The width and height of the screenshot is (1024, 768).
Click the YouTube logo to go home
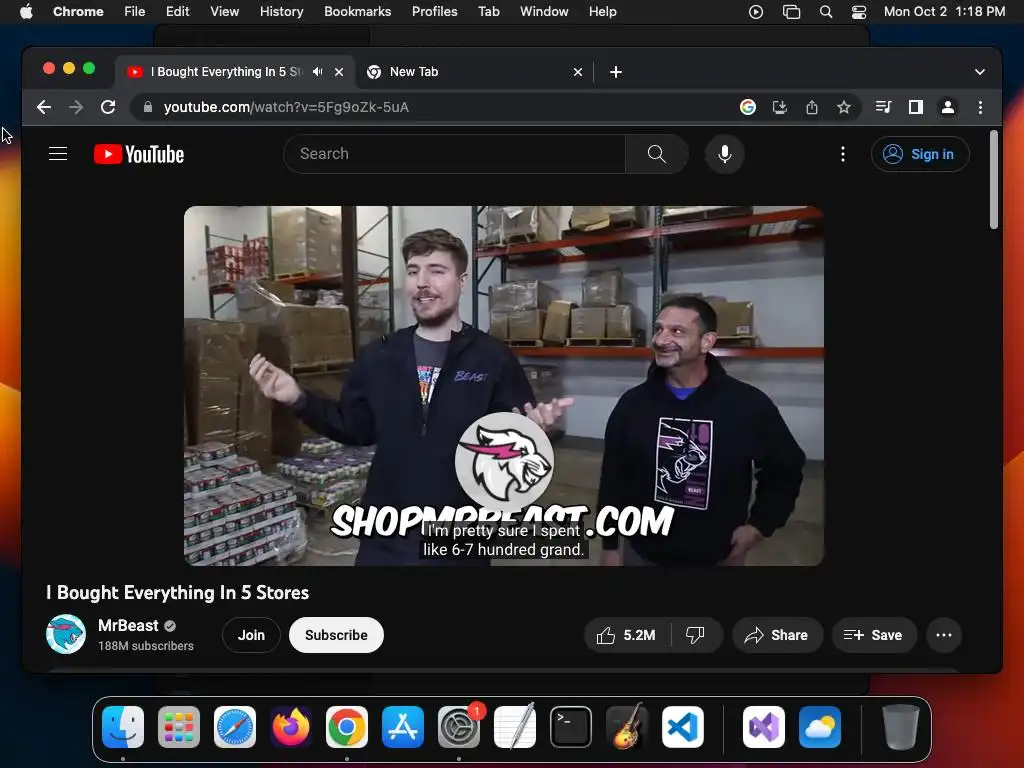[x=139, y=154]
